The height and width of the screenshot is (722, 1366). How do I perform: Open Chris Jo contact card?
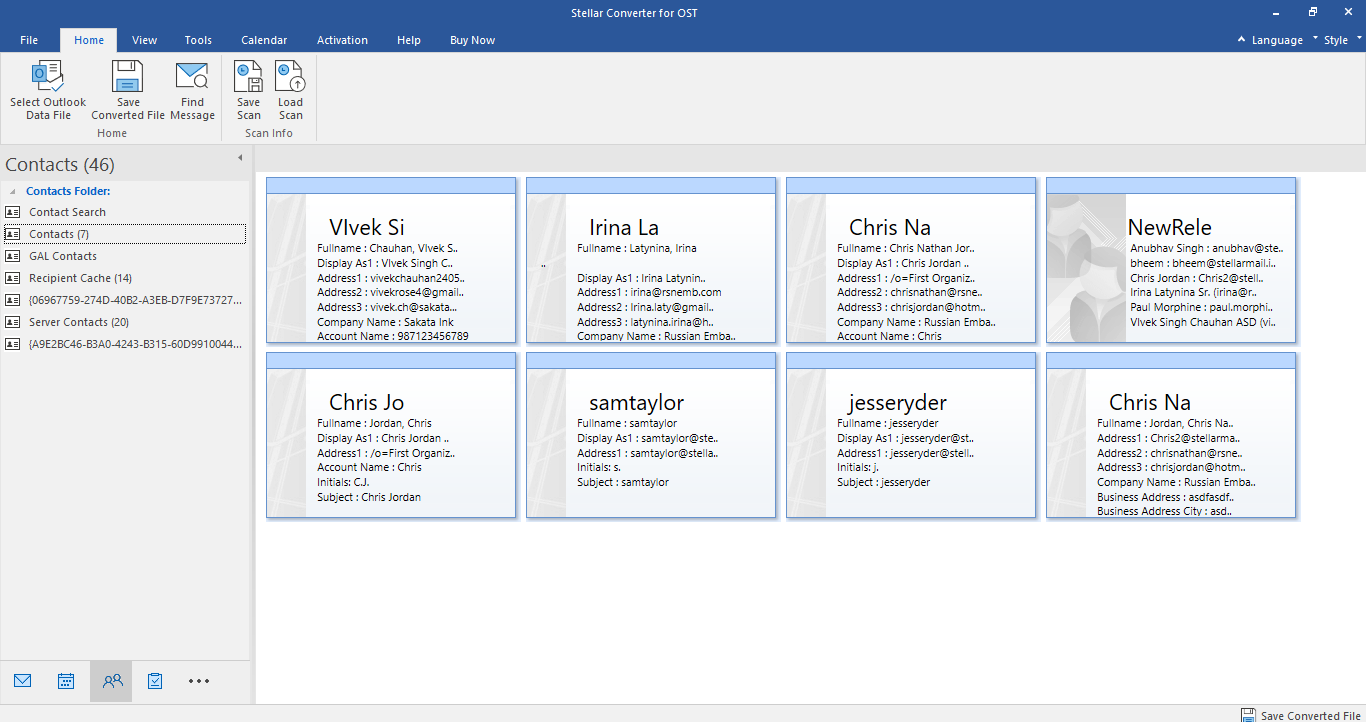[391, 435]
